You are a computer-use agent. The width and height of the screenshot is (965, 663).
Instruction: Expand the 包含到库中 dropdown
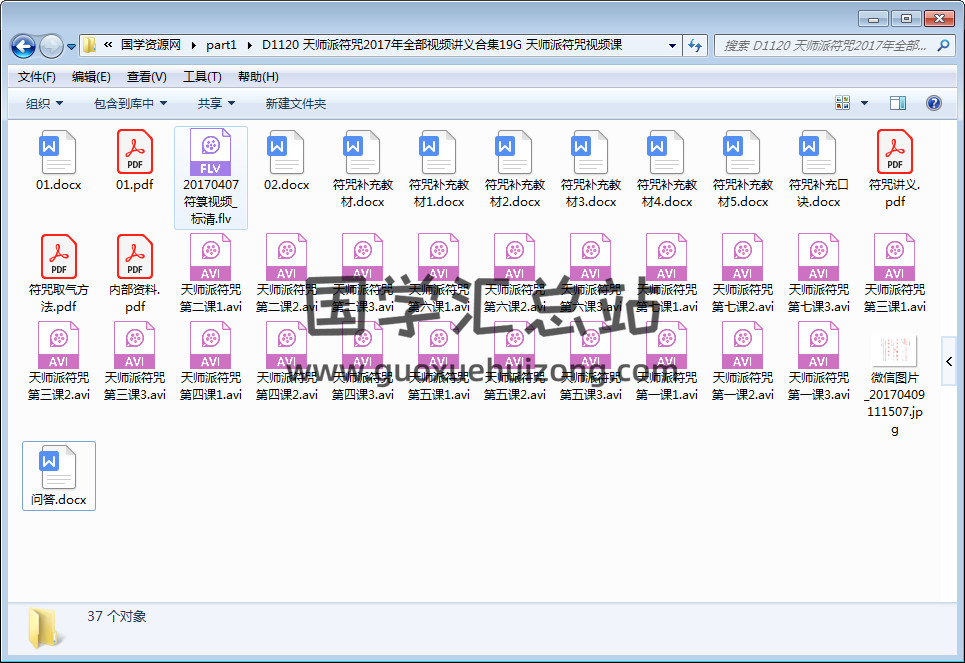tap(130, 103)
